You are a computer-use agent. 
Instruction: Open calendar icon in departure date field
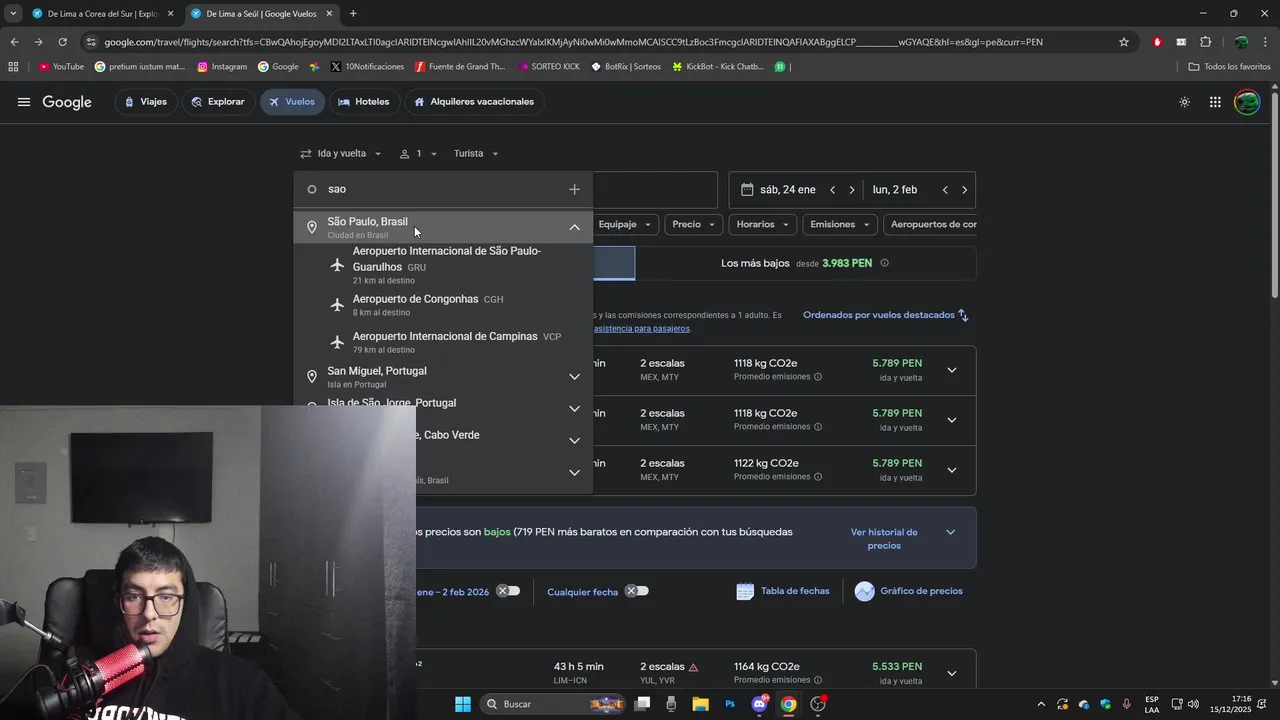747,190
